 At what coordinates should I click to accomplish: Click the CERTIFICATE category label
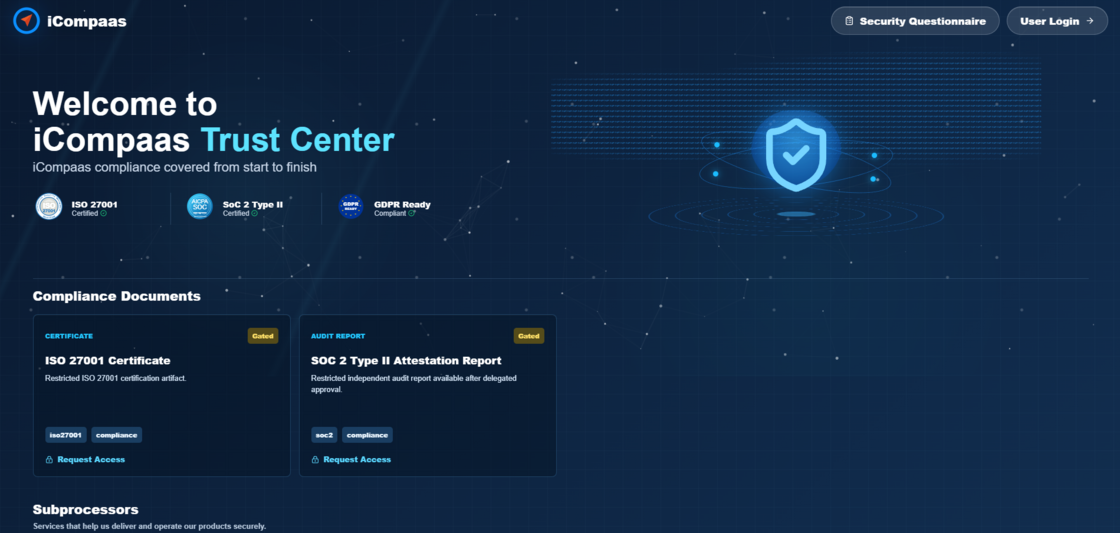pyautogui.click(x=69, y=336)
